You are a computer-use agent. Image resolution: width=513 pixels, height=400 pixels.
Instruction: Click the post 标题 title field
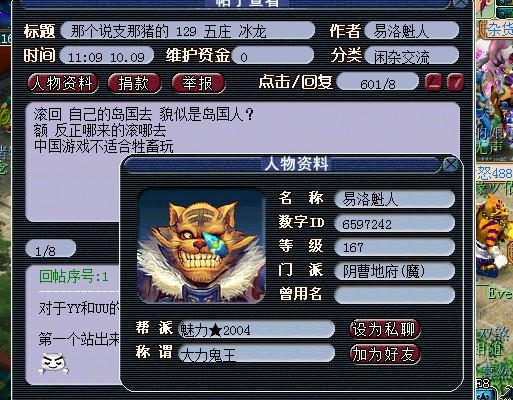coord(188,31)
